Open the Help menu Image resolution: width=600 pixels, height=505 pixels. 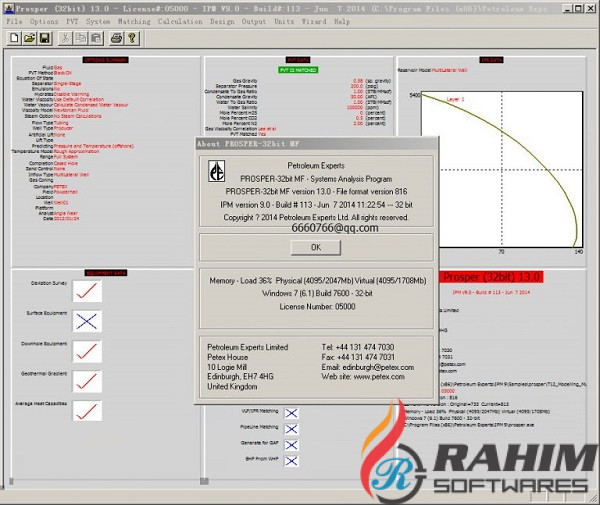point(342,21)
